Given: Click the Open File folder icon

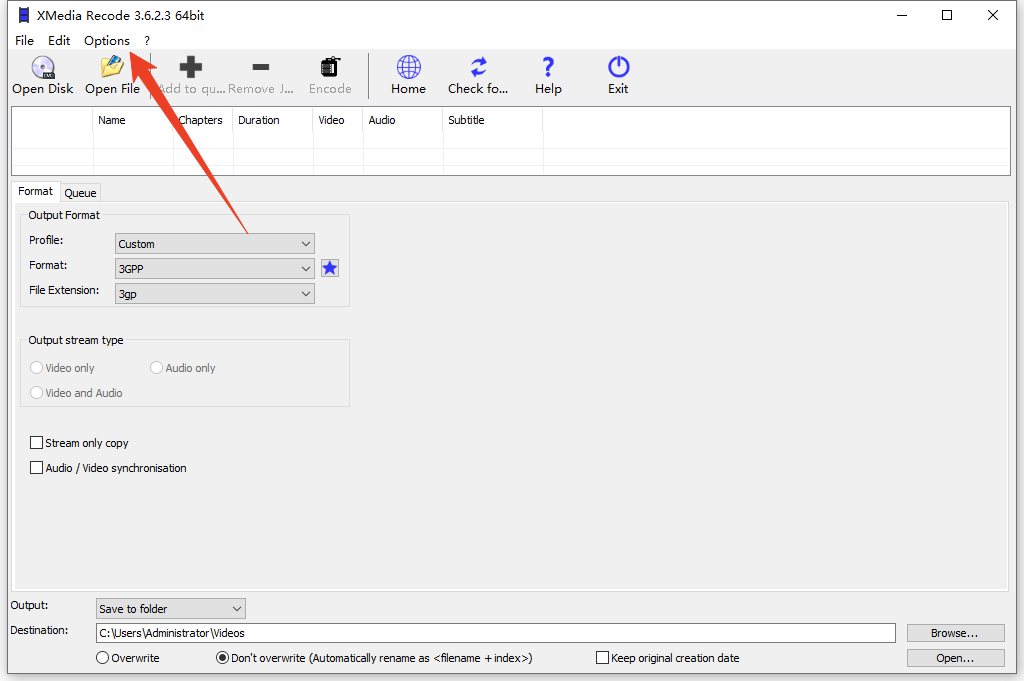Looking at the screenshot, I should click(x=112, y=68).
